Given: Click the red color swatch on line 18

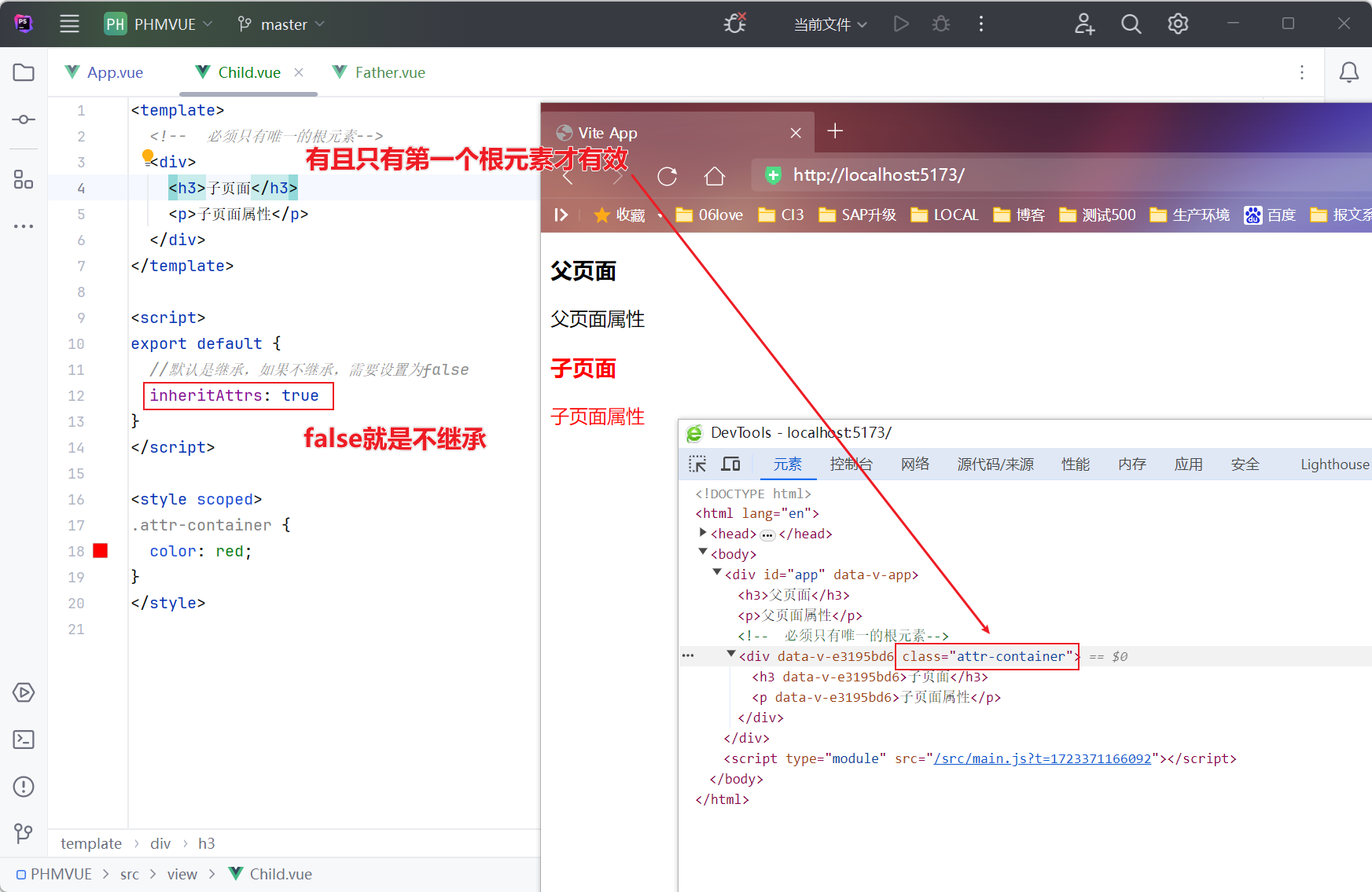Looking at the screenshot, I should (x=100, y=551).
